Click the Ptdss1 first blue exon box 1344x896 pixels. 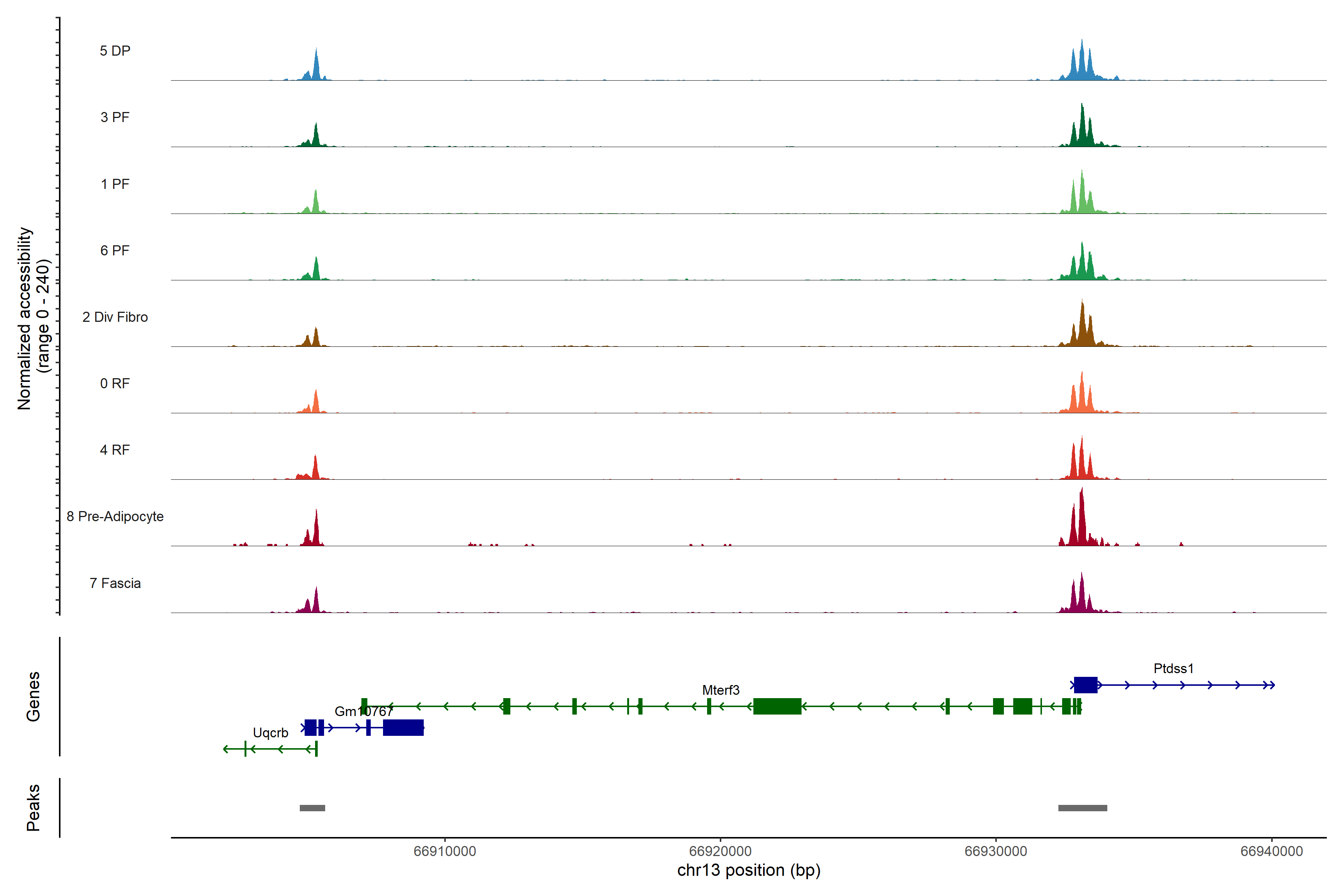tap(1085, 685)
